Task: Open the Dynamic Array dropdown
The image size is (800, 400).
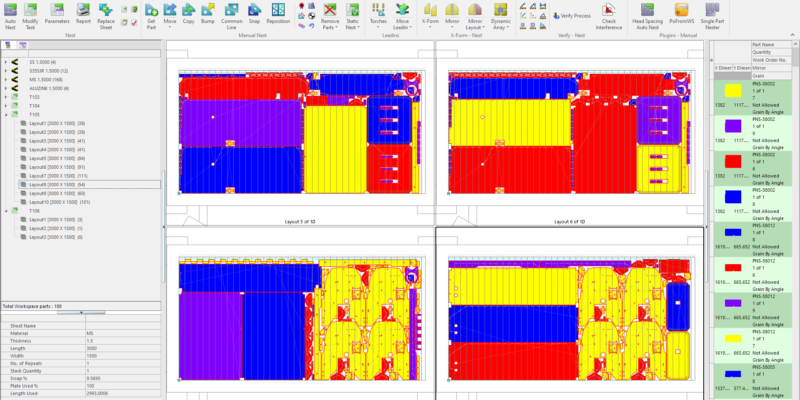Action: [501, 22]
